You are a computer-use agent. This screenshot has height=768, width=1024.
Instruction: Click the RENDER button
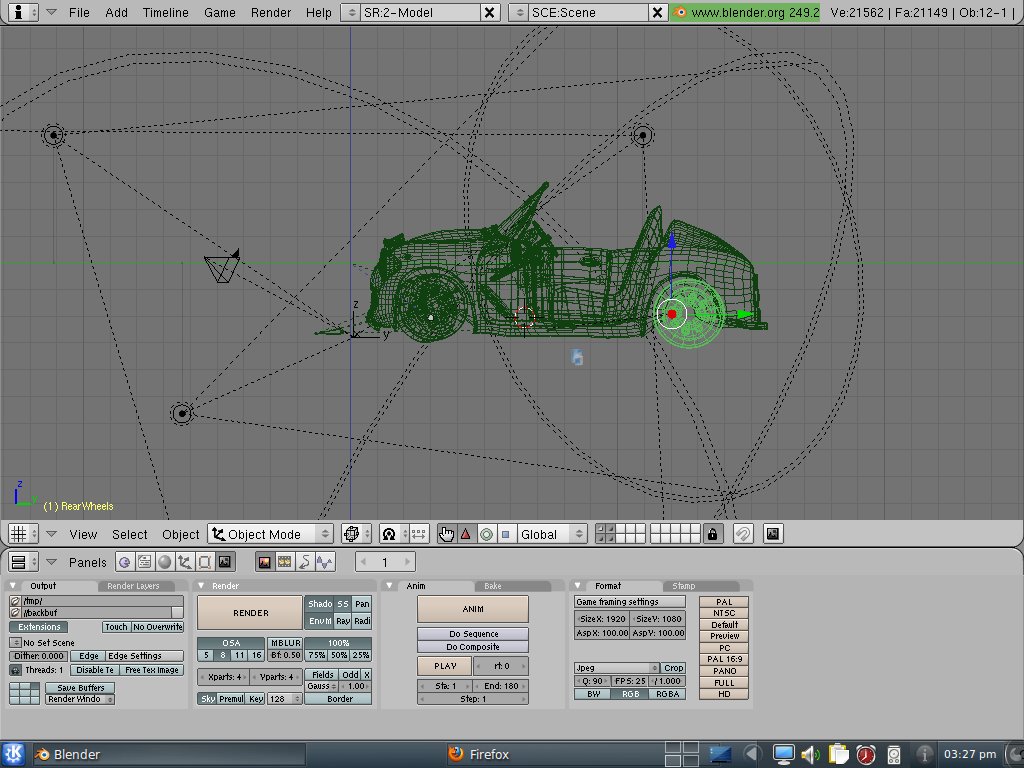point(250,613)
